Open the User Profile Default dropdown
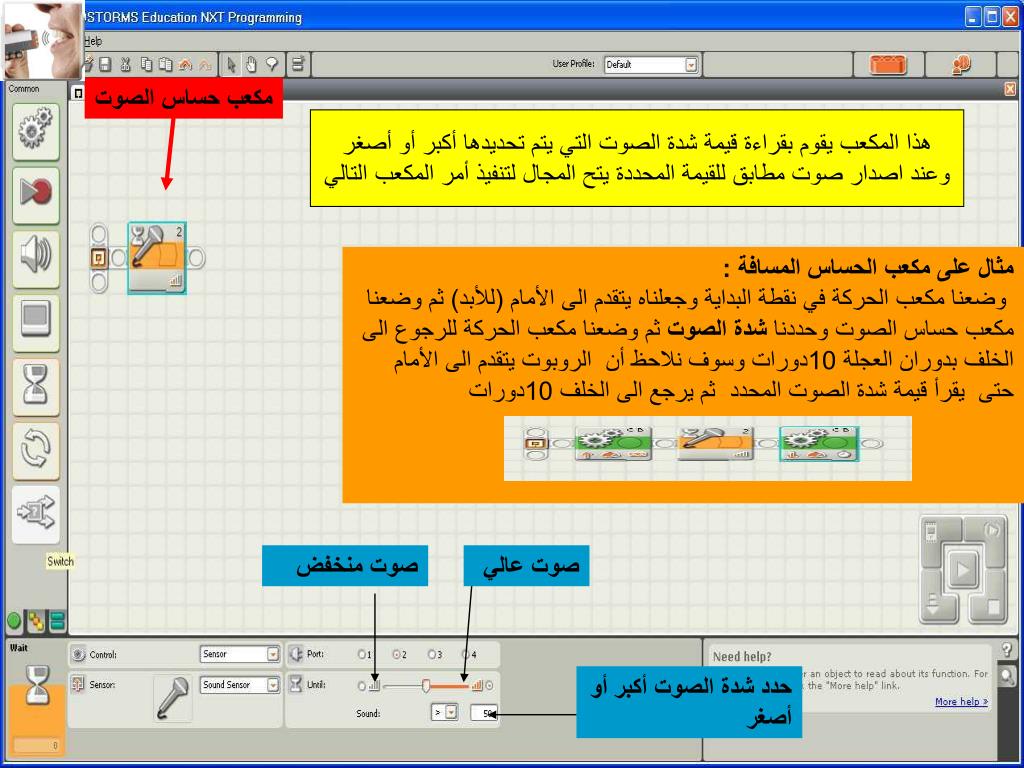Screen dimensions: 1024x768 pyautogui.click(x=650, y=65)
